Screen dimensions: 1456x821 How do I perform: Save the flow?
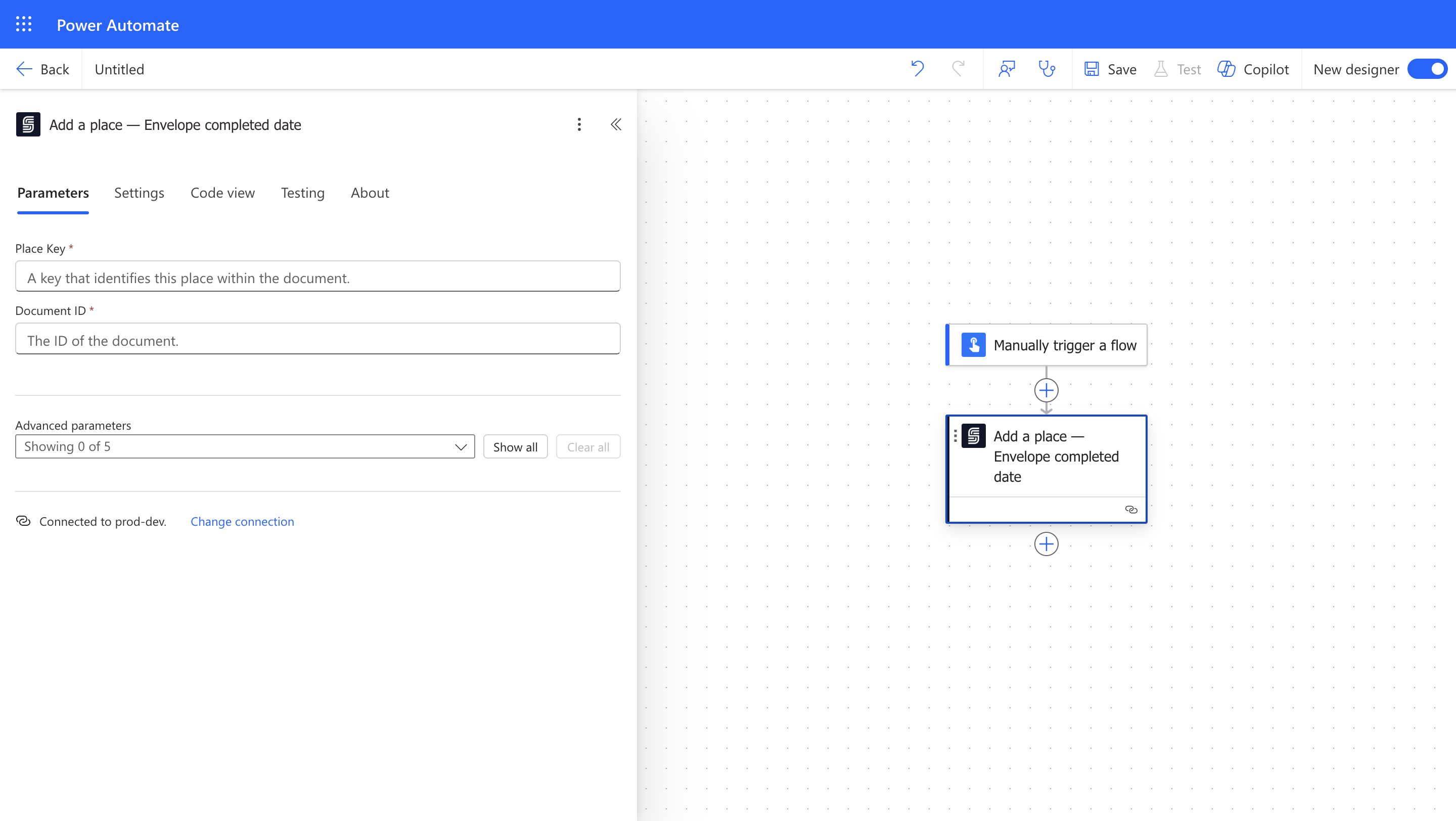1110,69
